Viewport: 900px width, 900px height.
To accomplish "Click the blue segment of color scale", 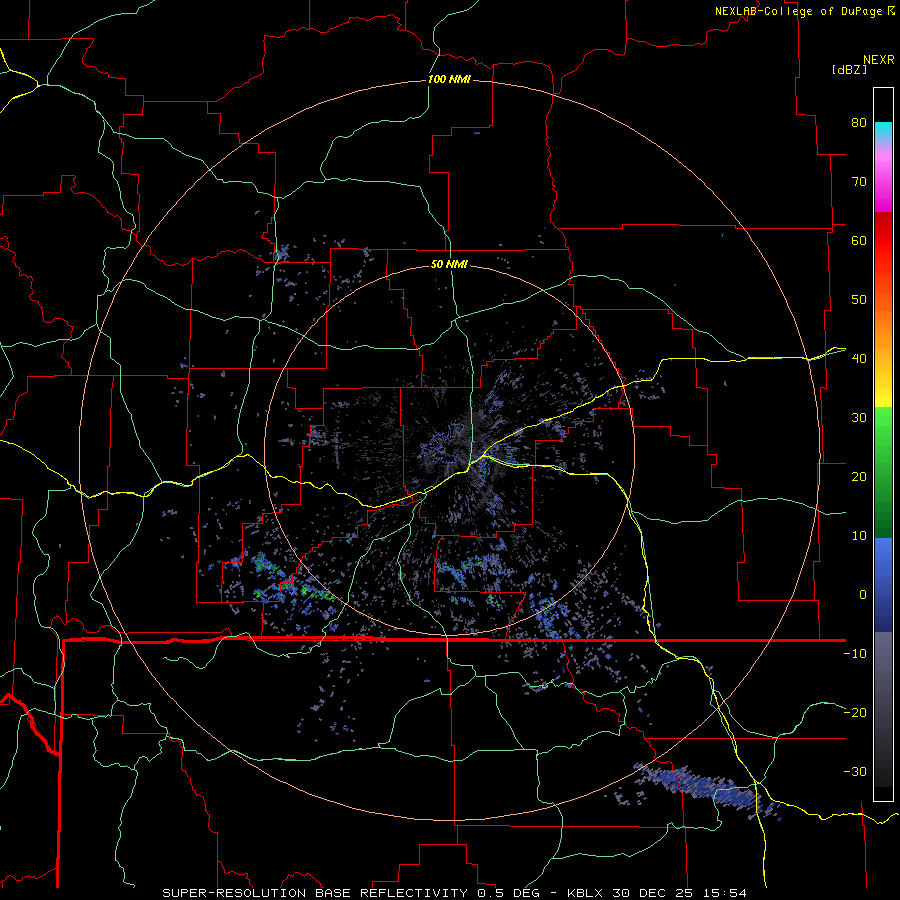I will point(883,584).
